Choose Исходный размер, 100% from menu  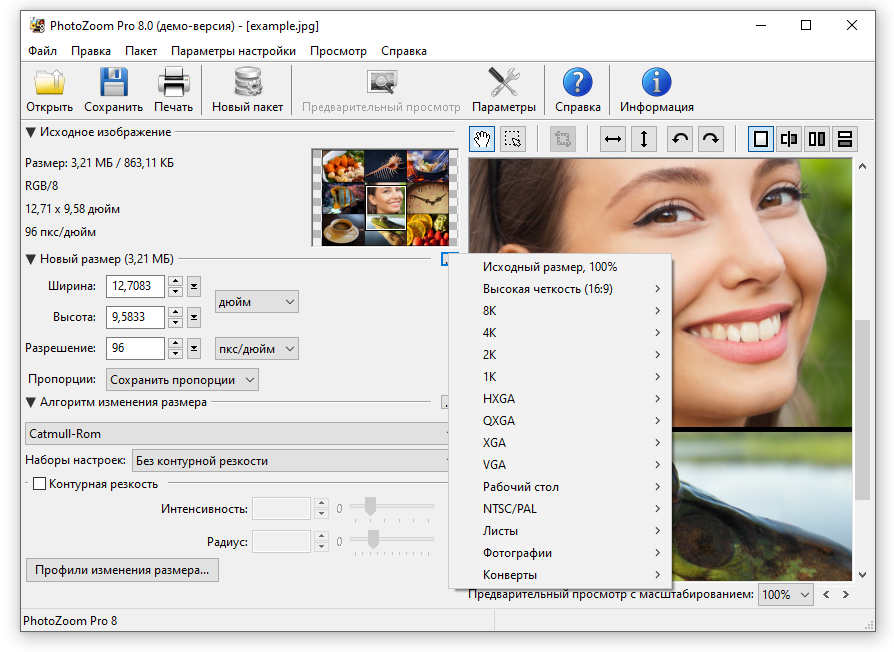coord(550,267)
